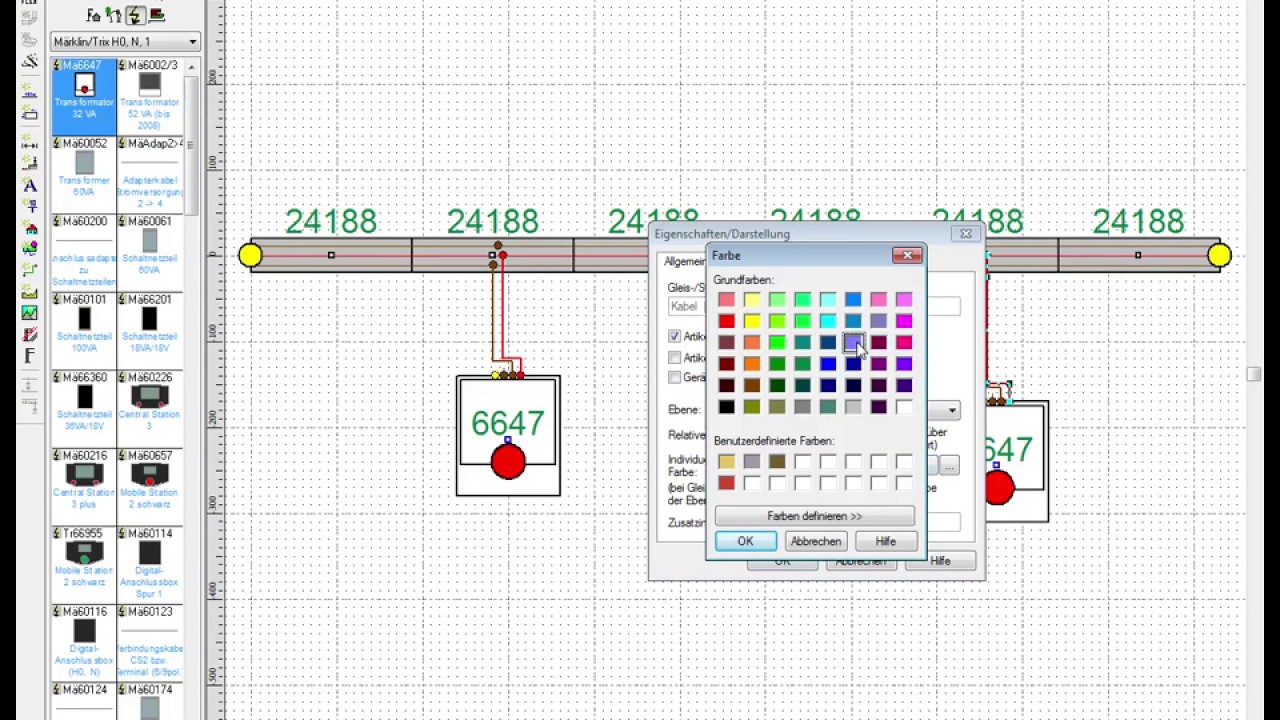Pick the brown custom color swatch
The height and width of the screenshot is (720, 1280).
(x=777, y=462)
